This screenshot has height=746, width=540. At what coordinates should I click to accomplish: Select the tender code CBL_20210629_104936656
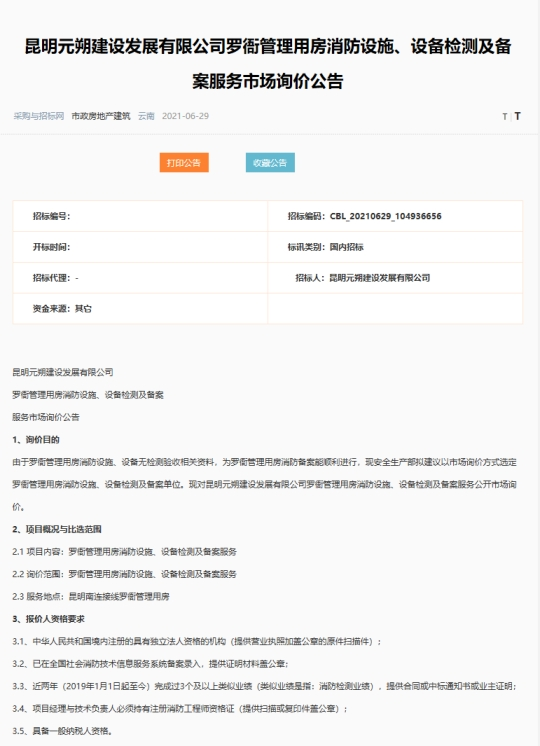pos(385,216)
